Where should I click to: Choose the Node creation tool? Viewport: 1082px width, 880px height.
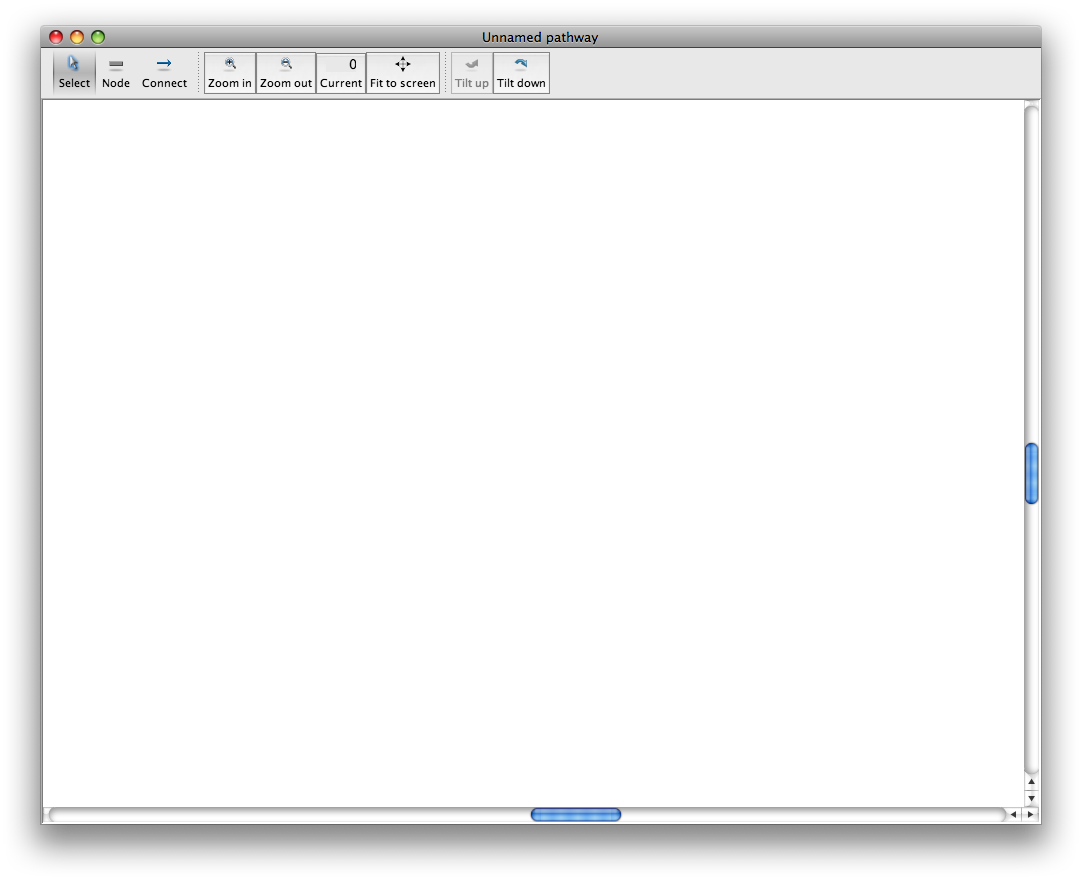click(x=116, y=72)
